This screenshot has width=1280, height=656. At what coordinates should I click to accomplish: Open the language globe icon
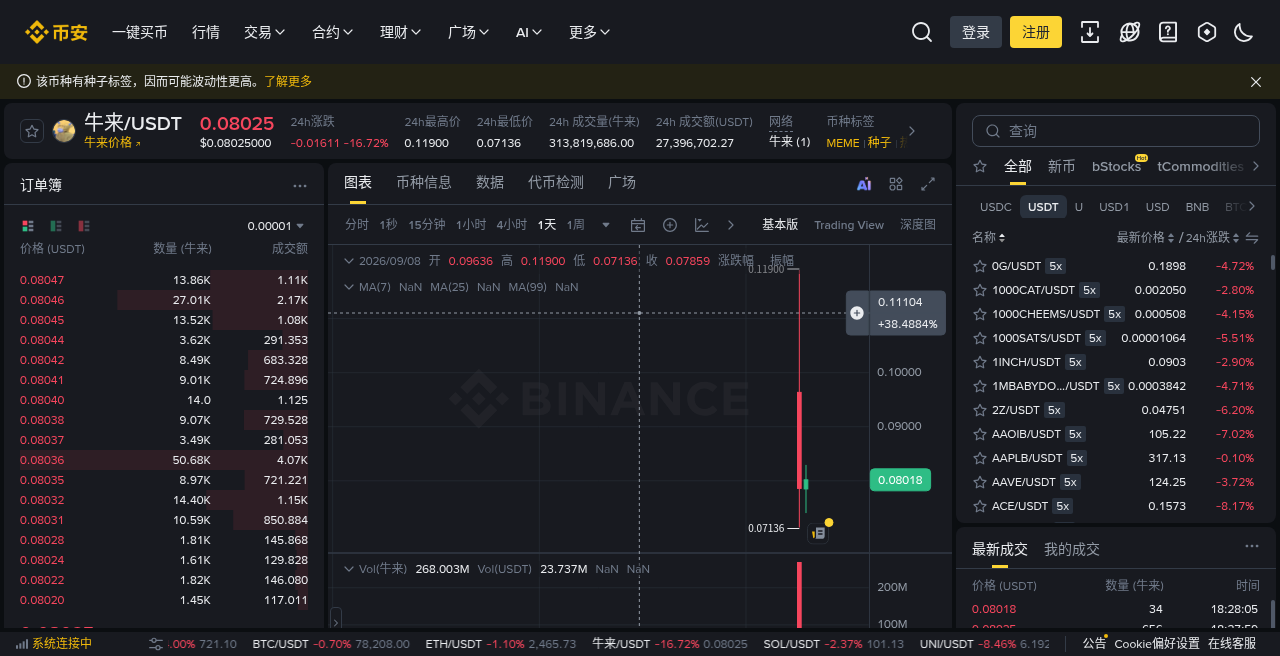pos(1130,32)
